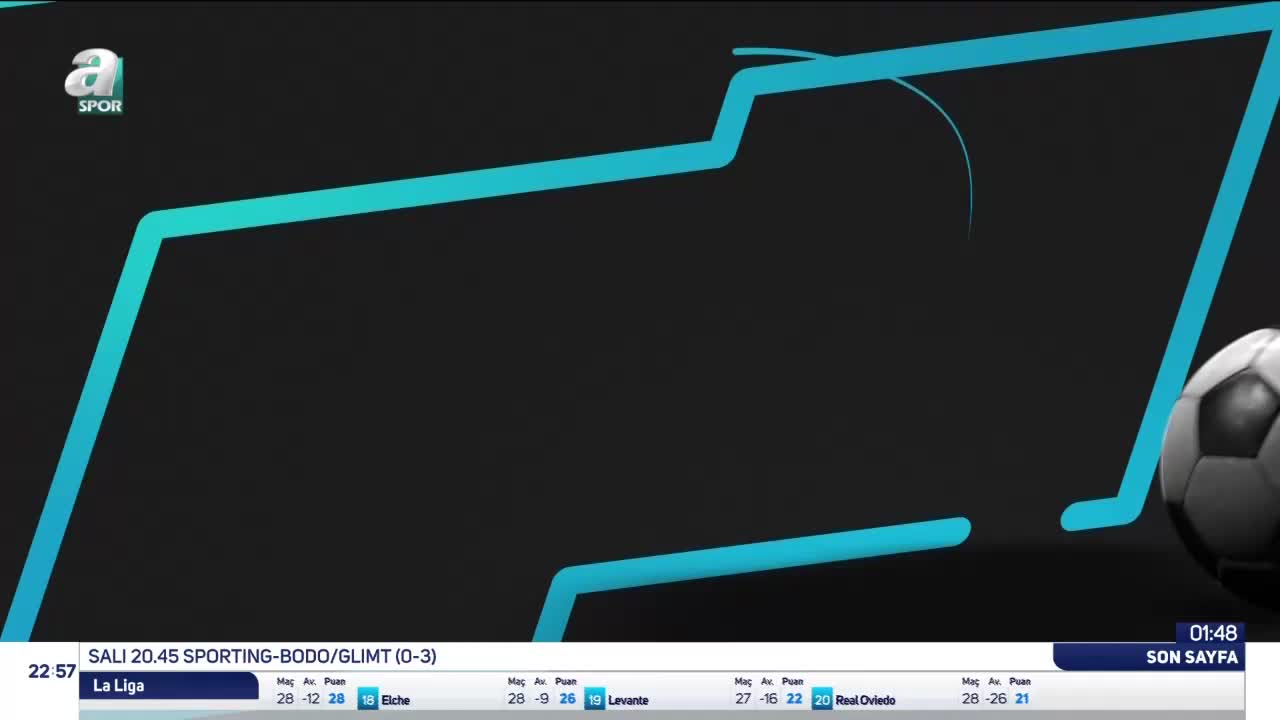Viewport: 1280px width, 720px height.
Task: Click Levante's 26 points value
Action: pos(567,699)
